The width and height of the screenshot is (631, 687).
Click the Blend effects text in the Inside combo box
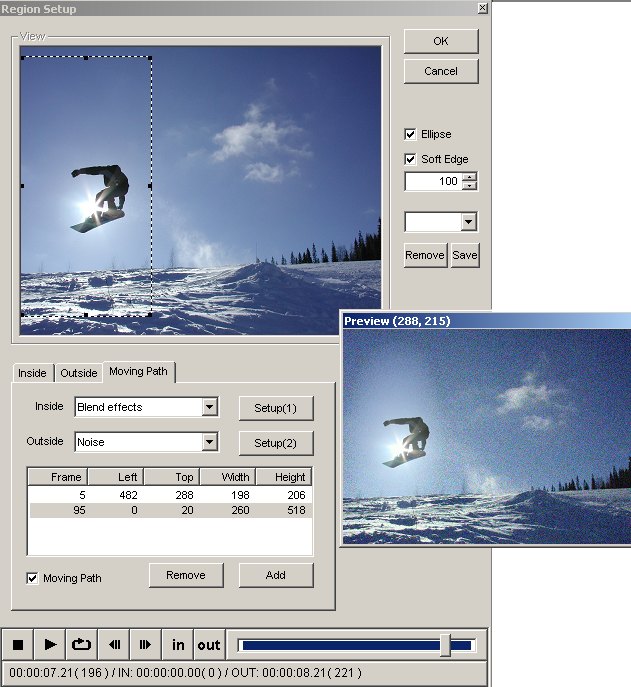110,407
